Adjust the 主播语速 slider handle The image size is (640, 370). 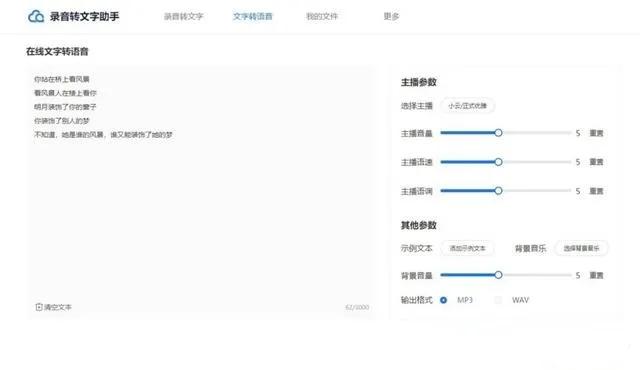tap(498, 162)
